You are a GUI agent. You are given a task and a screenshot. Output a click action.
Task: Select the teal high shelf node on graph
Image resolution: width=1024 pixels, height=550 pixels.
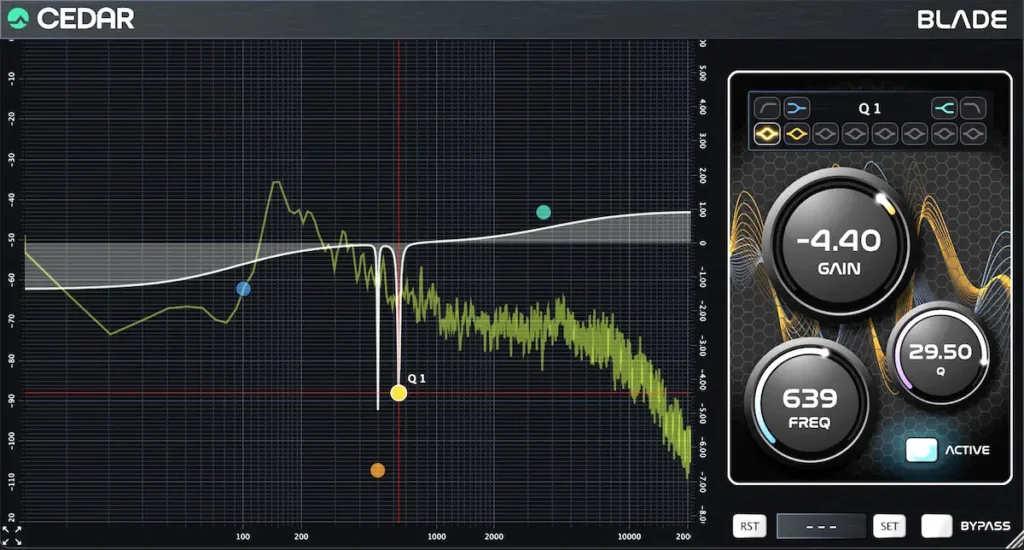click(543, 212)
